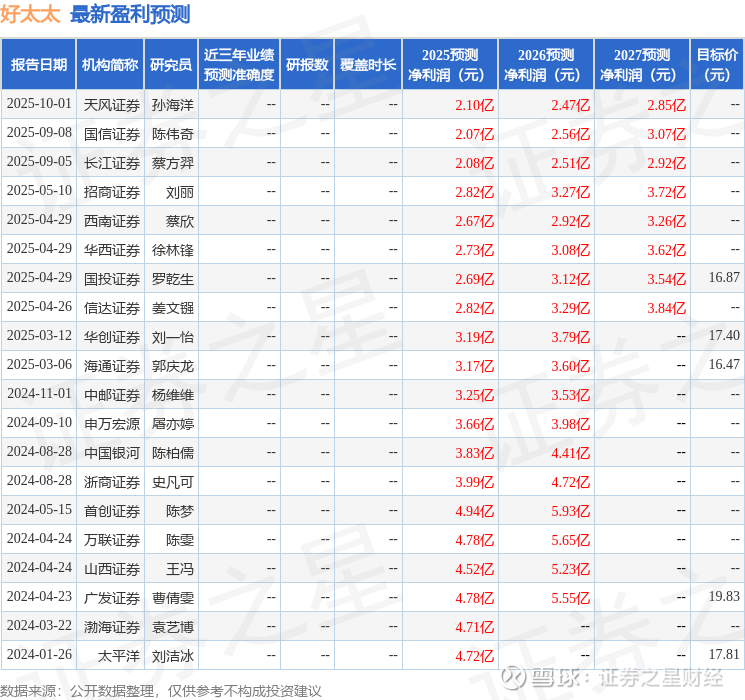Click the 数据来源 disclaimer text
Viewport: 745px width, 700px height.
pos(161,690)
